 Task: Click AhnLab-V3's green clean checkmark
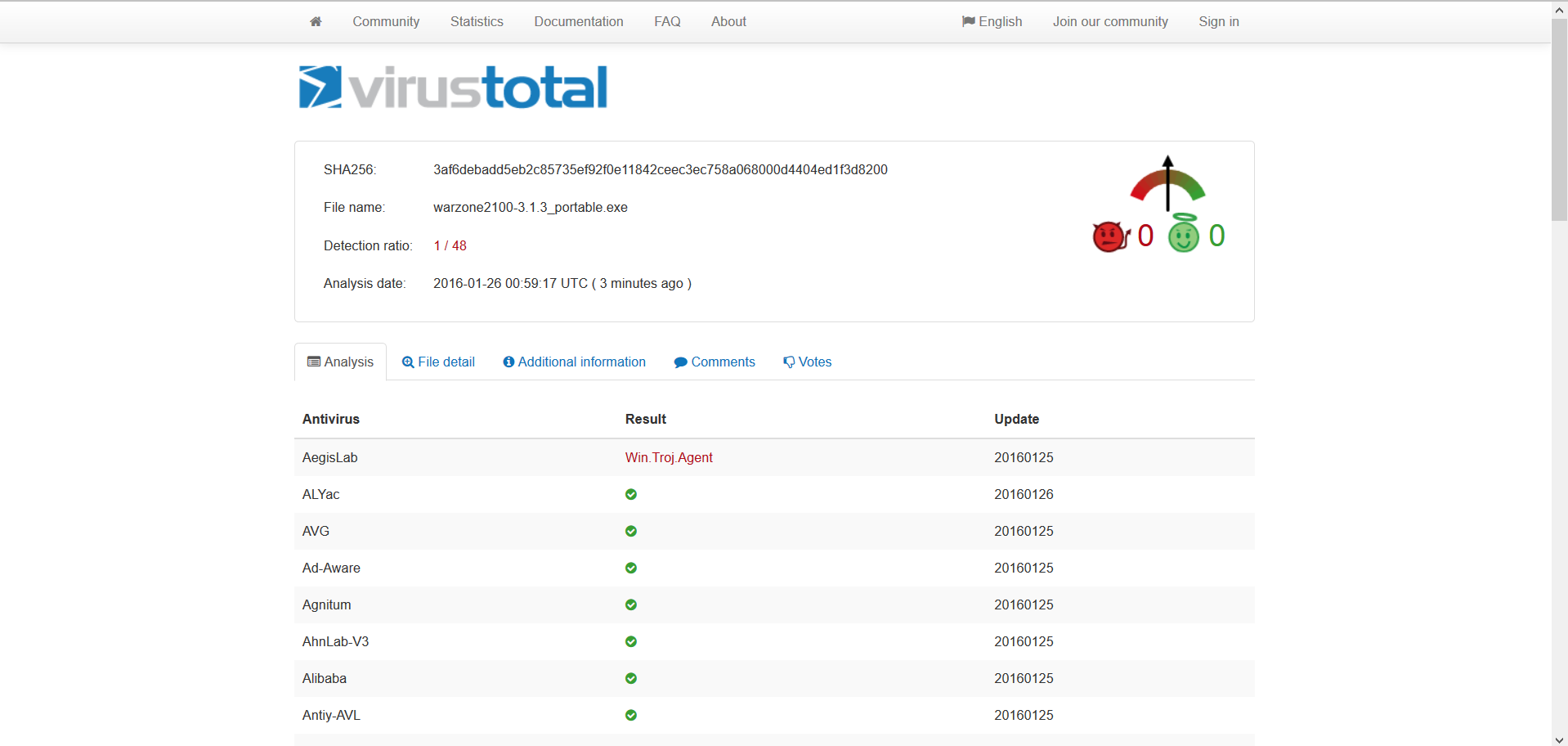coord(631,641)
